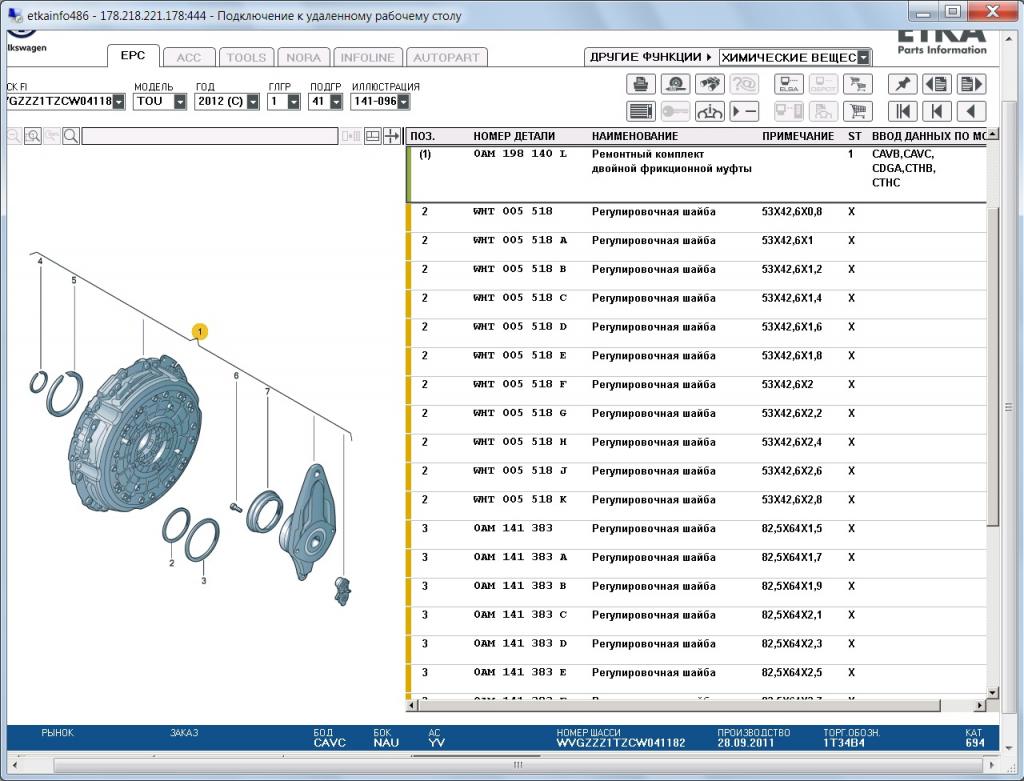Switch to the TOOLS tab
Image resolution: width=1024 pixels, height=781 pixels.
(246, 57)
